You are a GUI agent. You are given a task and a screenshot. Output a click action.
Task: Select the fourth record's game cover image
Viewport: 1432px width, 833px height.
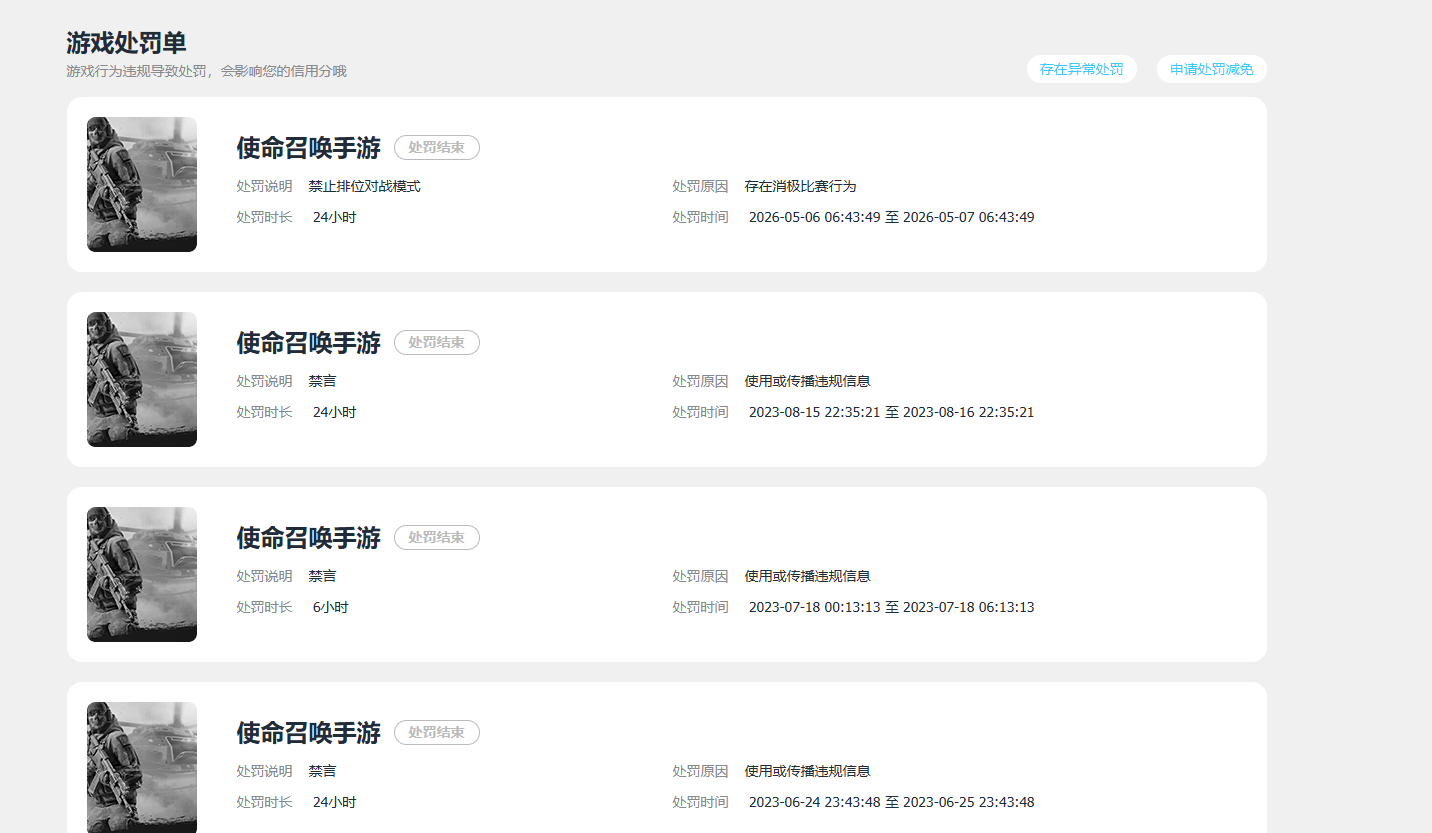pyautogui.click(x=142, y=767)
